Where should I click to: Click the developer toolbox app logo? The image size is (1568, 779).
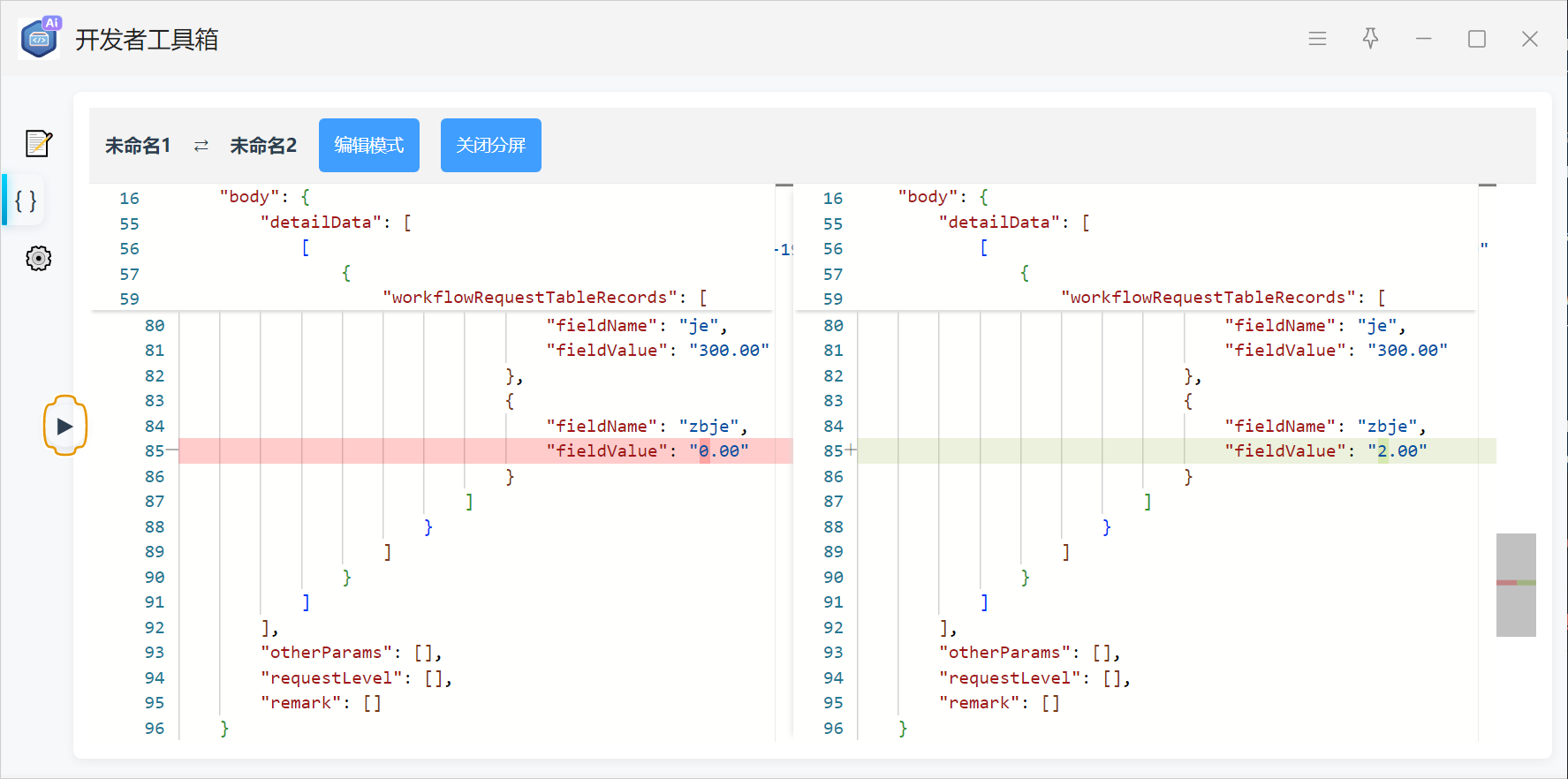click(x=40, y=38)
